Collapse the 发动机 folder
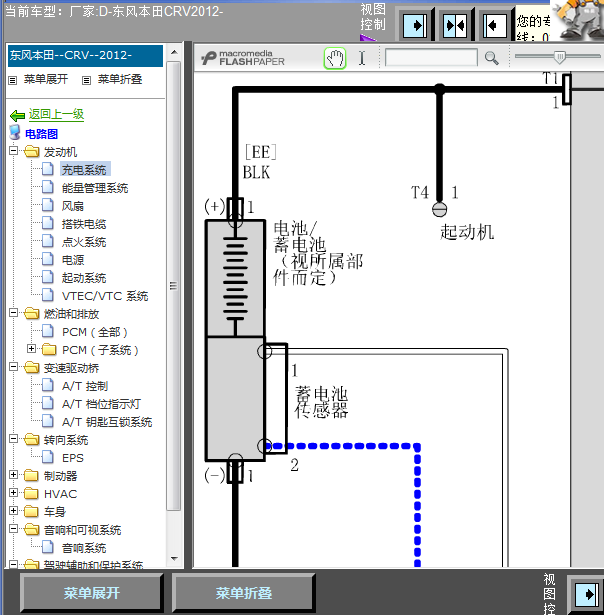 click(x=13, y=150)
